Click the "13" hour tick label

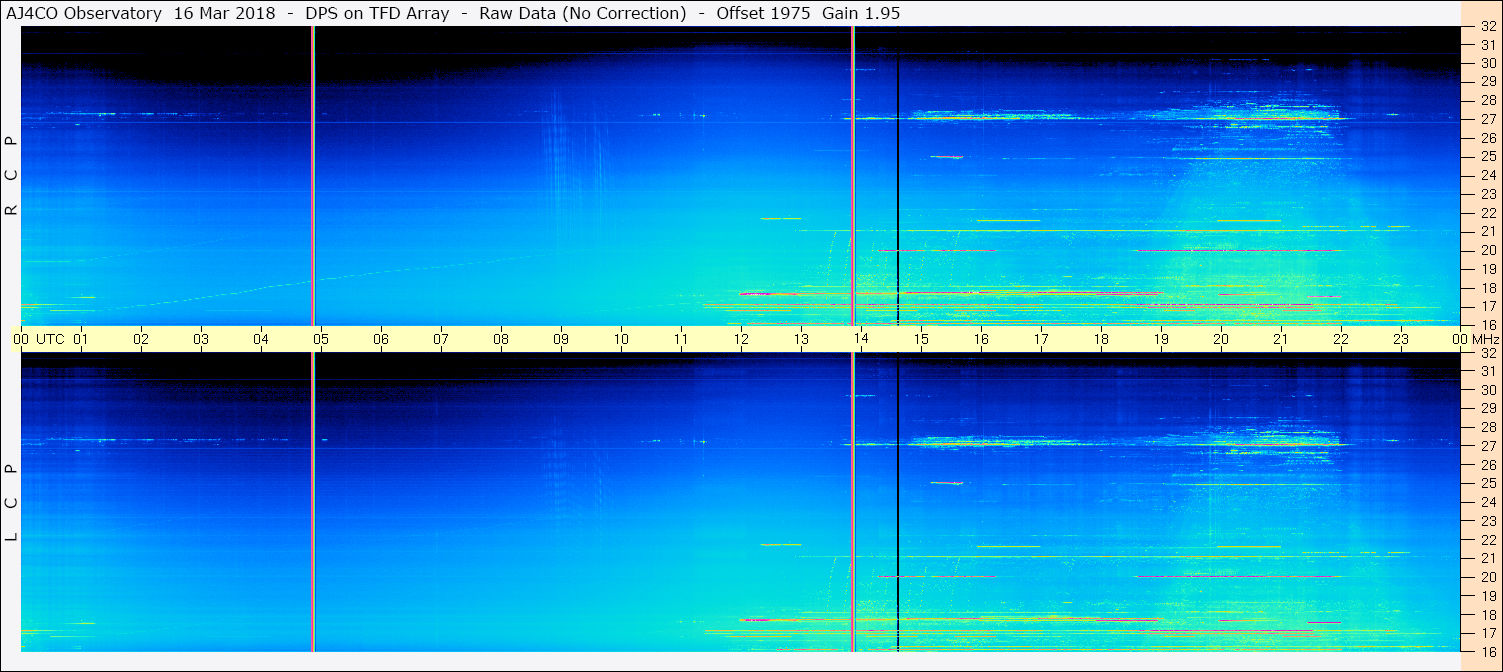(x=801, y=339)
